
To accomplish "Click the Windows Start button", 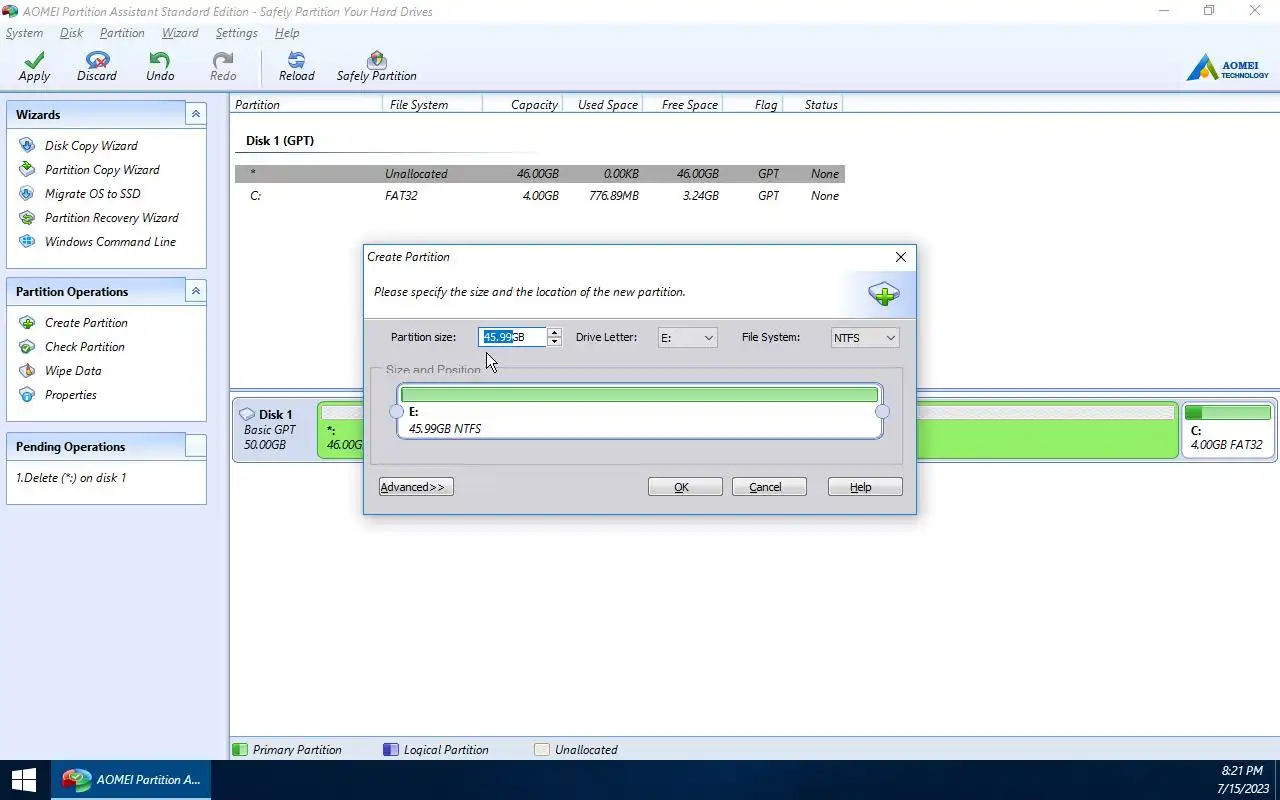I will pos(24,780).
